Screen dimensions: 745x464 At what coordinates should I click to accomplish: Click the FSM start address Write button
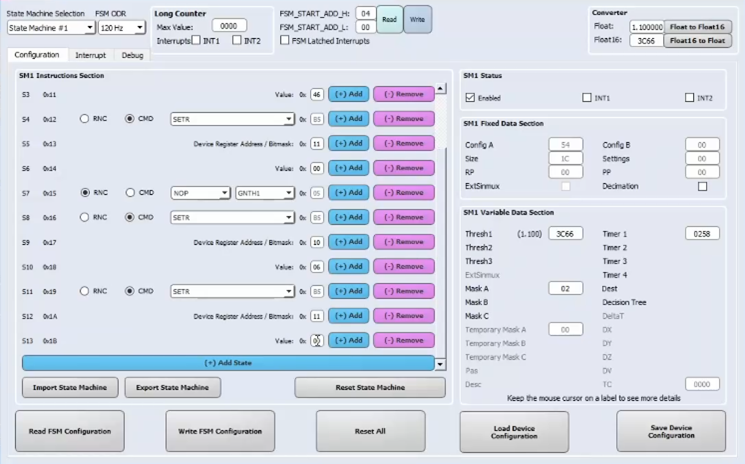click(x=418, y=19)
